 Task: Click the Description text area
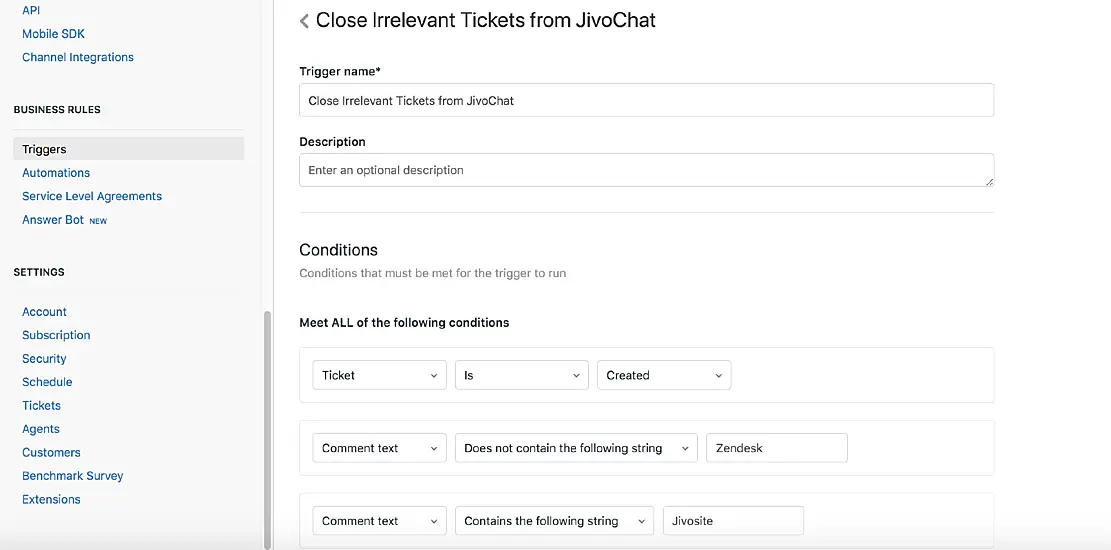pyautogui.click(x=646, y=170)
